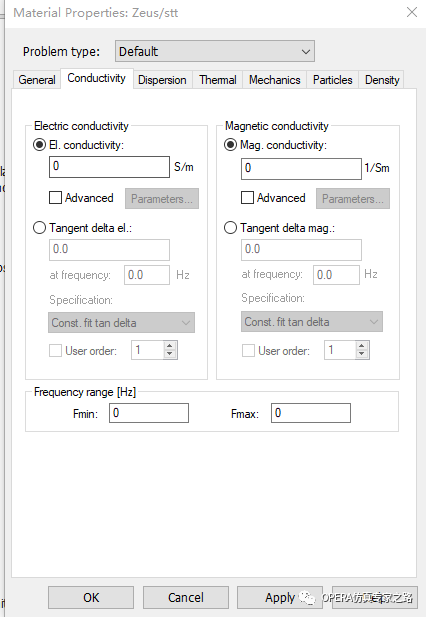Viewport: 426px width, 617px height.
Task: Focus the Fmin frequency input field
Action: coord(149,413)
